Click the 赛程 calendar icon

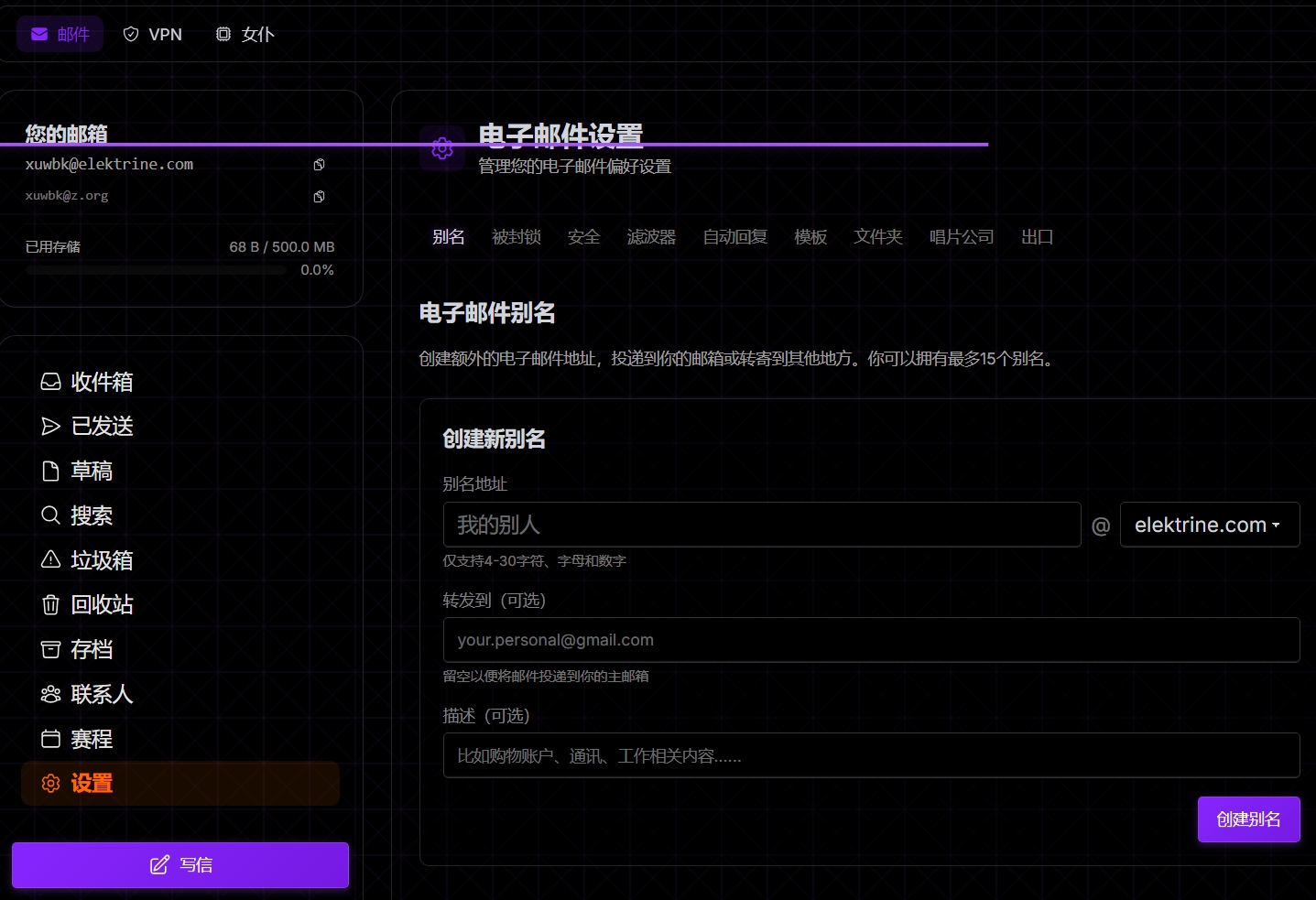(50, 739)
